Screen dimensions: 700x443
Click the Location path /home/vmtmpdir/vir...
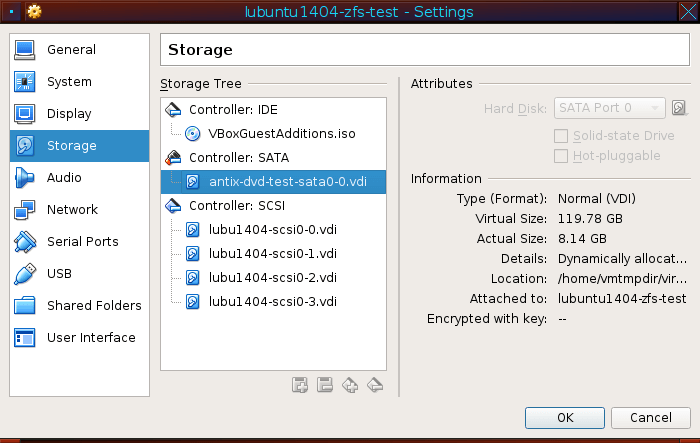pos(622,279)
